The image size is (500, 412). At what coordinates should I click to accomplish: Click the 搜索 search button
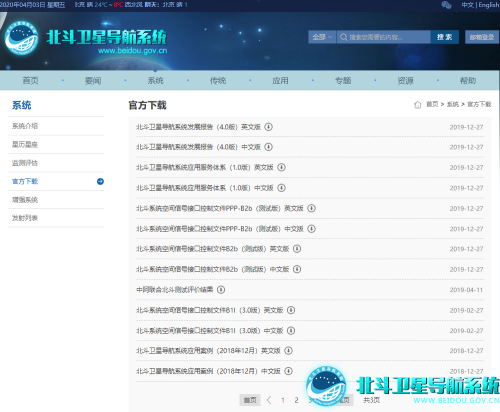click(x=445, y=37)
